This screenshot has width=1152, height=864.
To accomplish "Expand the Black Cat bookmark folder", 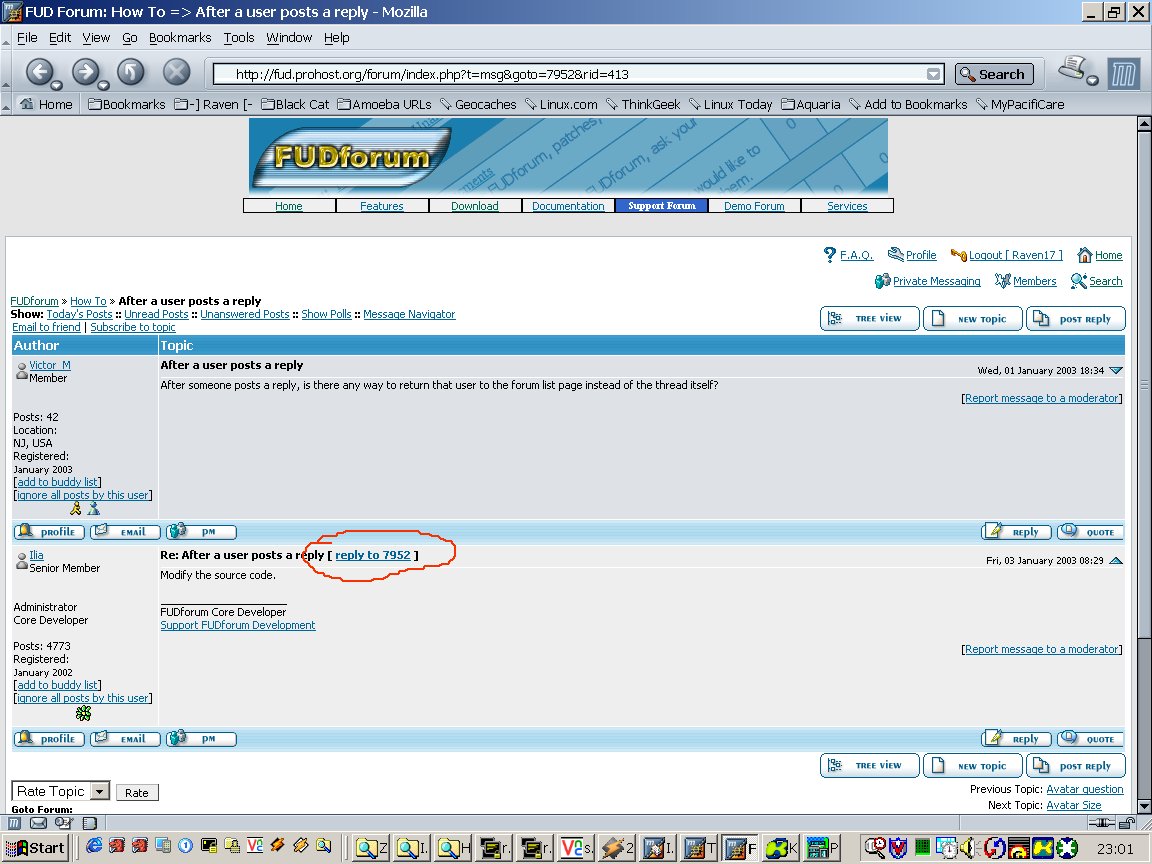I will [295, 104].
